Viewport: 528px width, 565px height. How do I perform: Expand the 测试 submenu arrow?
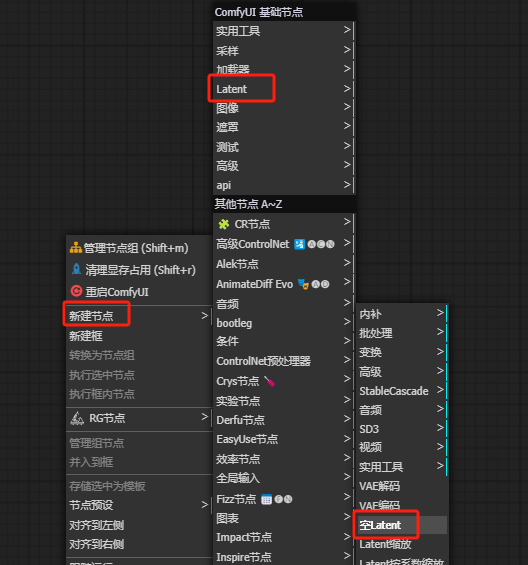tap(347, 146)
